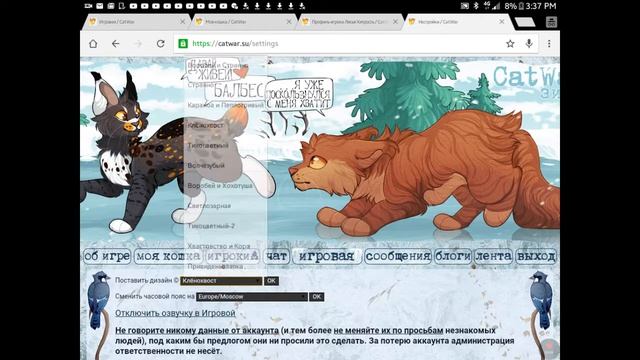Image resolution: width=640 pixels, height=360 pixels.
Task: Click the greyed forward arrow
Action: (x=138, y=44)
